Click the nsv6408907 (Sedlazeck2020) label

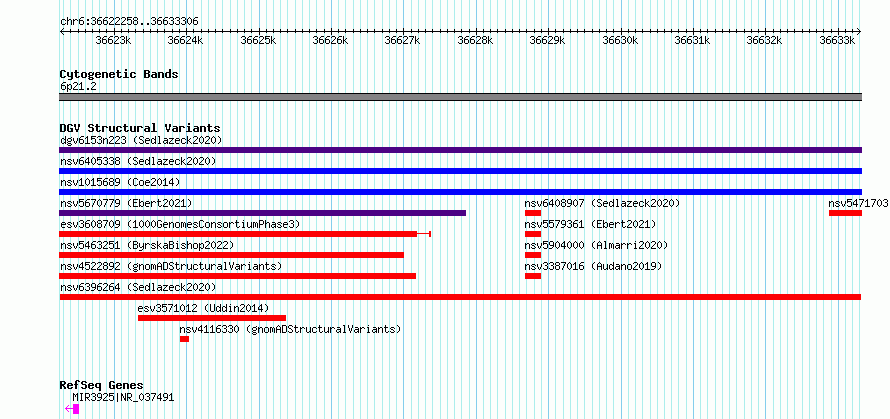tap(602, 203)
